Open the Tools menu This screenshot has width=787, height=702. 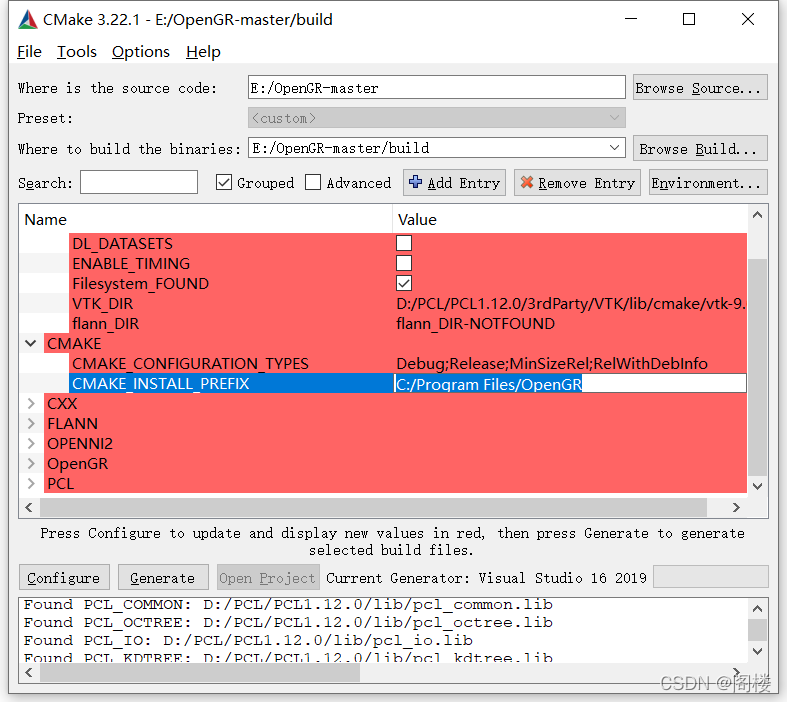pos(76,52)
